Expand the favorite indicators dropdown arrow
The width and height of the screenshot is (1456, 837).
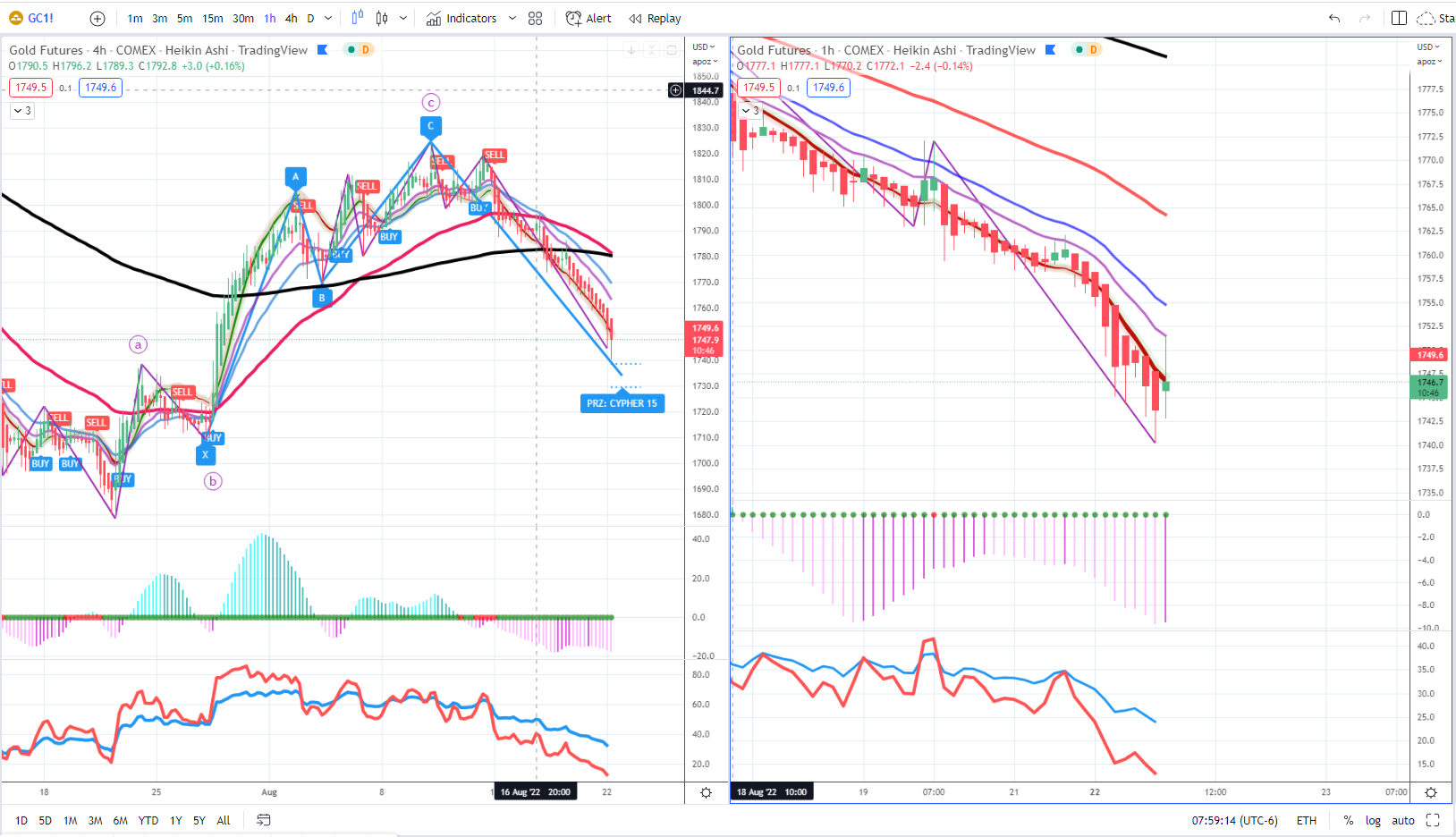point(512,18)
